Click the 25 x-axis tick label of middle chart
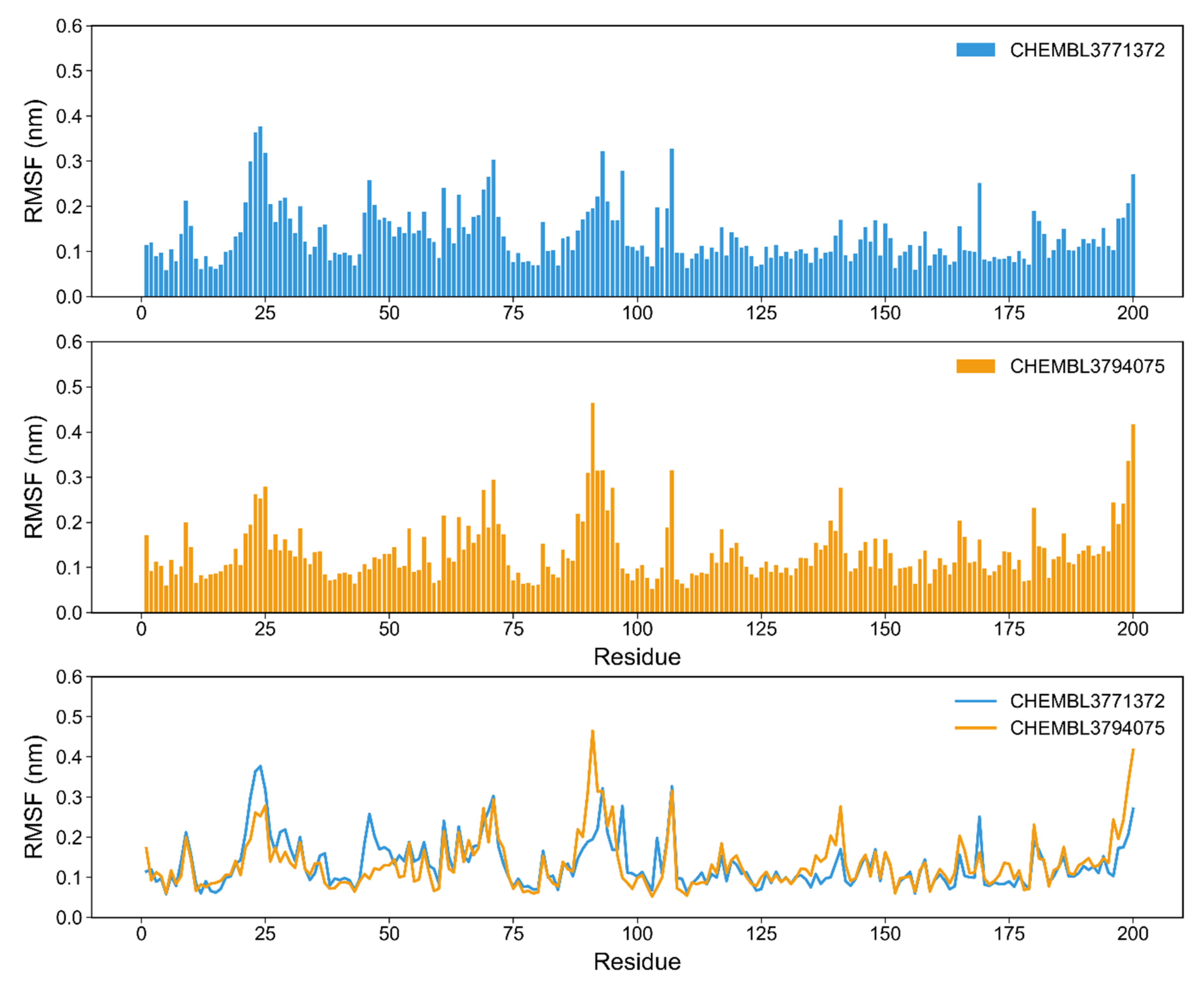This screenshot has width=1204, height=984. pos(265,629)
